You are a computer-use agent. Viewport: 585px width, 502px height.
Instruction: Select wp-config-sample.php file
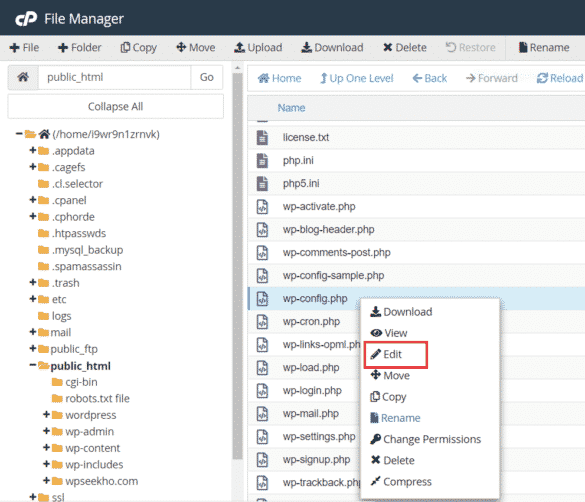pos(334,276)
